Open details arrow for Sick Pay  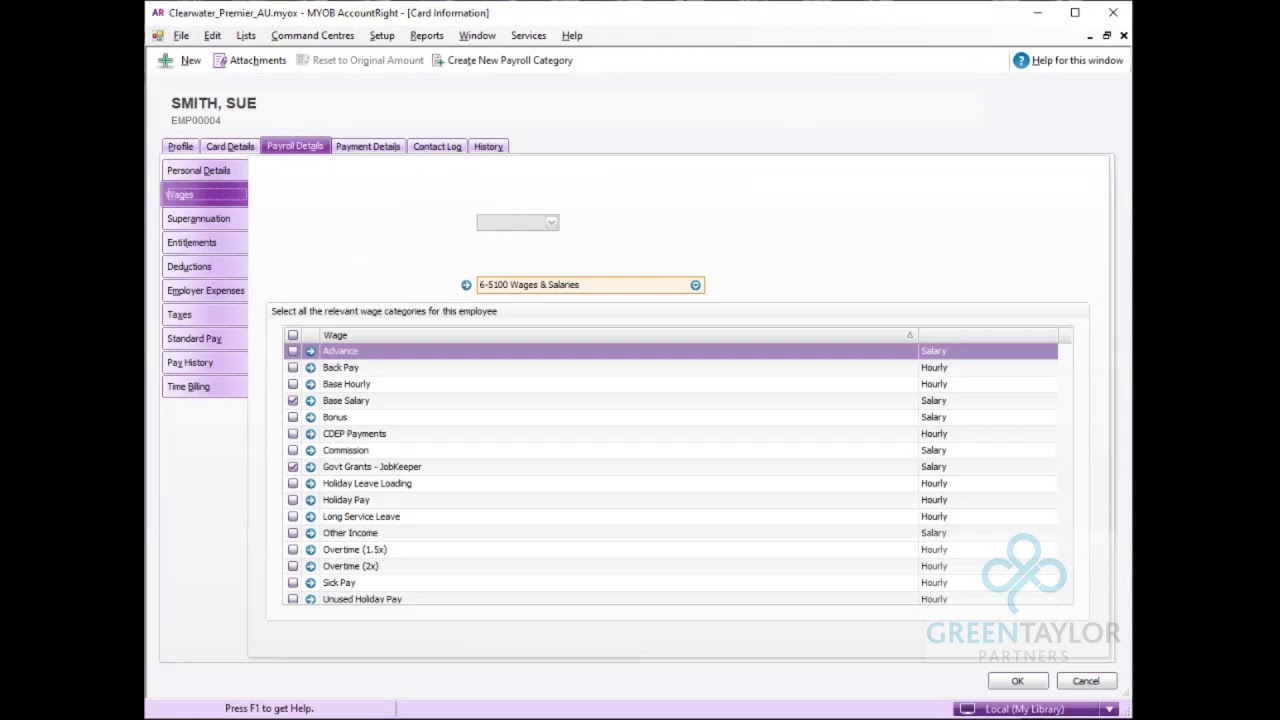(310, 583)
